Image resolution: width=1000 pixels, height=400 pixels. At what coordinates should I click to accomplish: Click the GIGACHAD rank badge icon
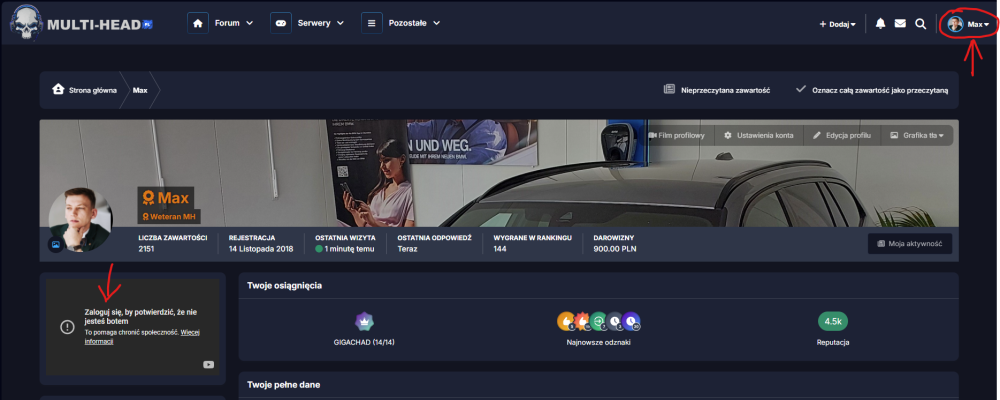tap(364, 321)
